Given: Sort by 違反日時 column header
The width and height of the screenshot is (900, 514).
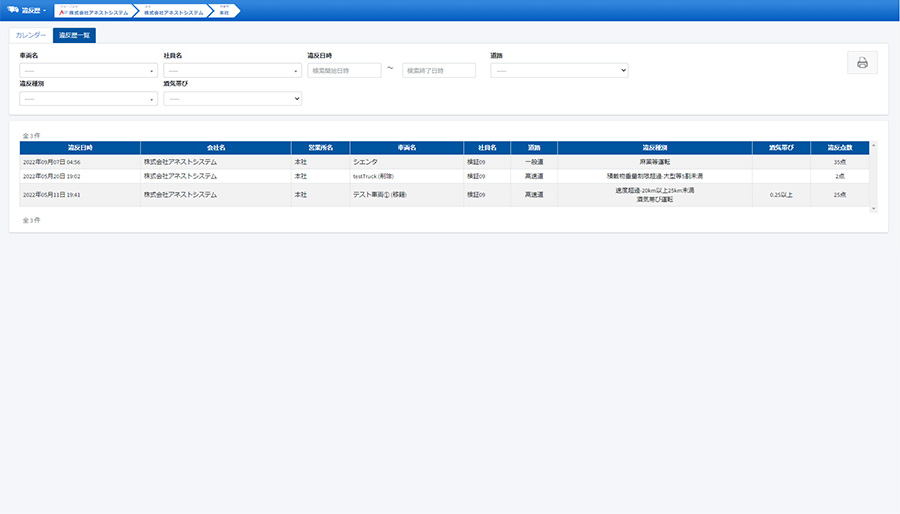Looking at the screenshot, I should (80, 147).
